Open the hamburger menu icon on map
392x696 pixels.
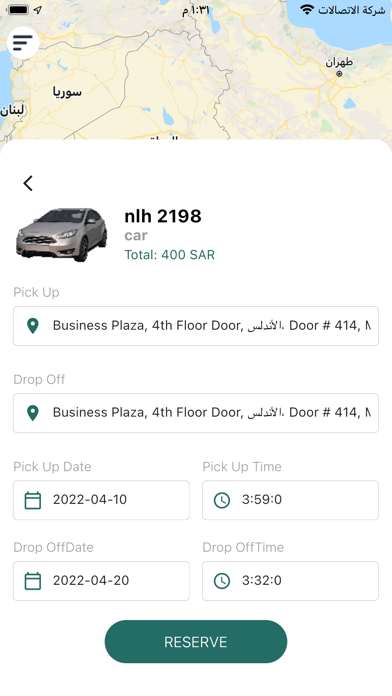pos(23,43)
